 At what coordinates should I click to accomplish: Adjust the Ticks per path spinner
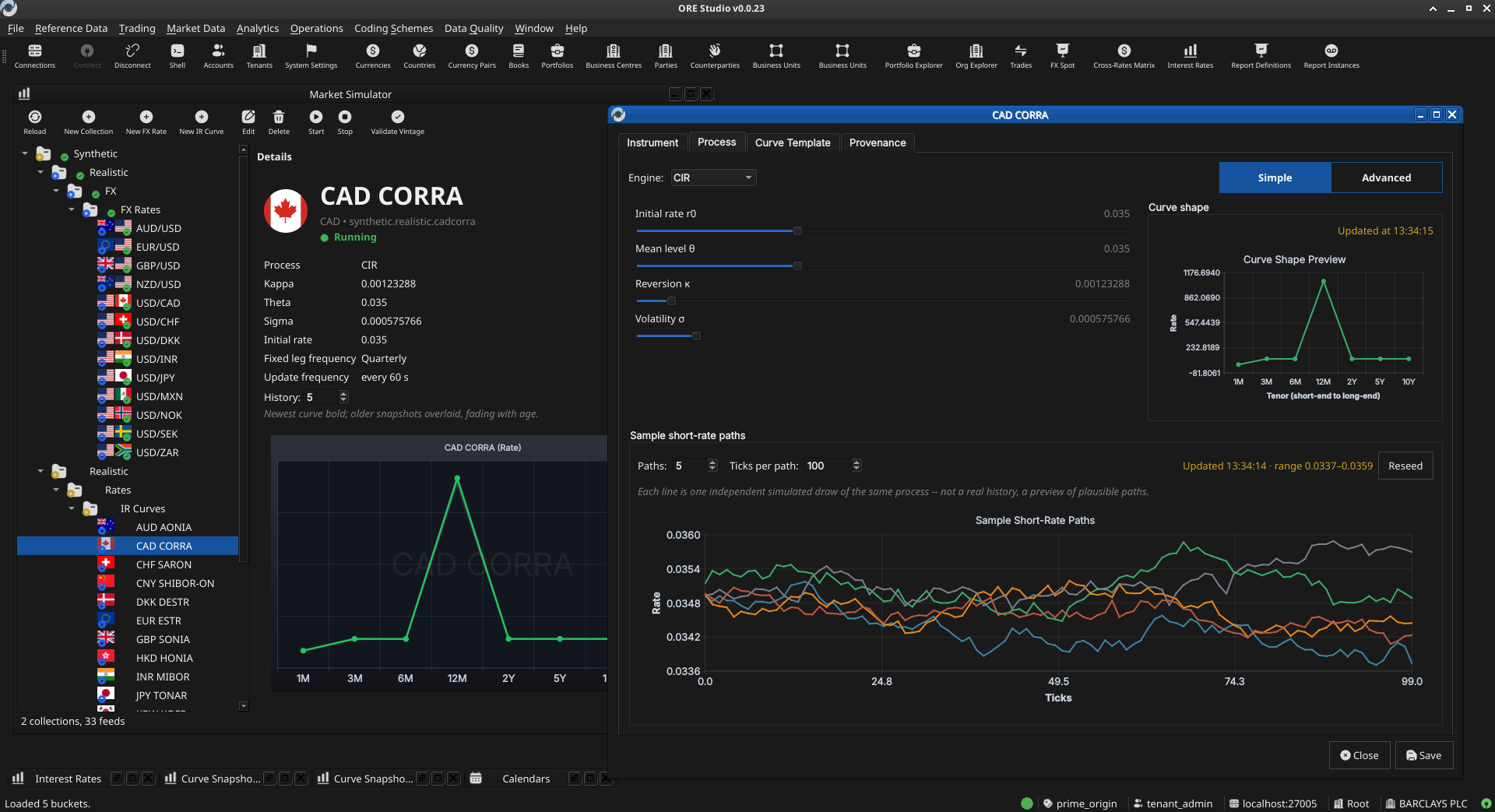pyautogui.click(x=857, y=466)
